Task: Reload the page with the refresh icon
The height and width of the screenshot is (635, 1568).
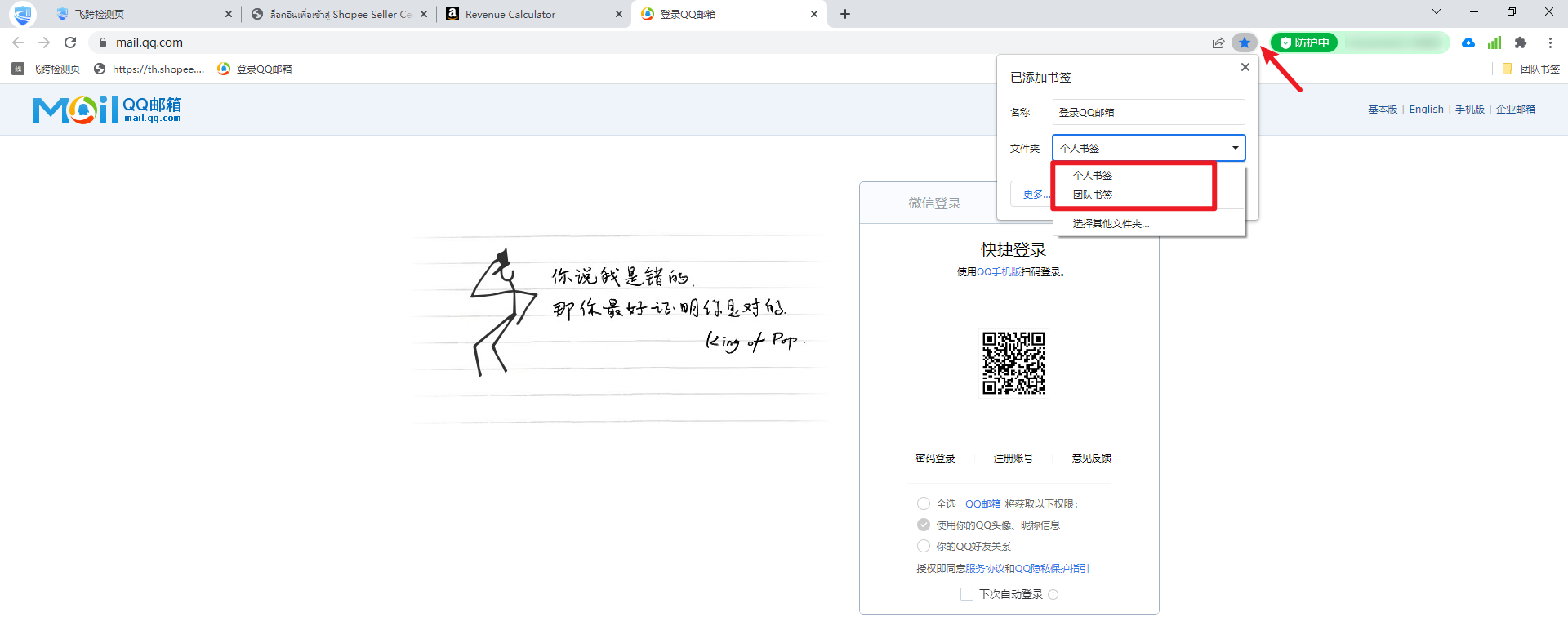Action: [x=70, y=42]
